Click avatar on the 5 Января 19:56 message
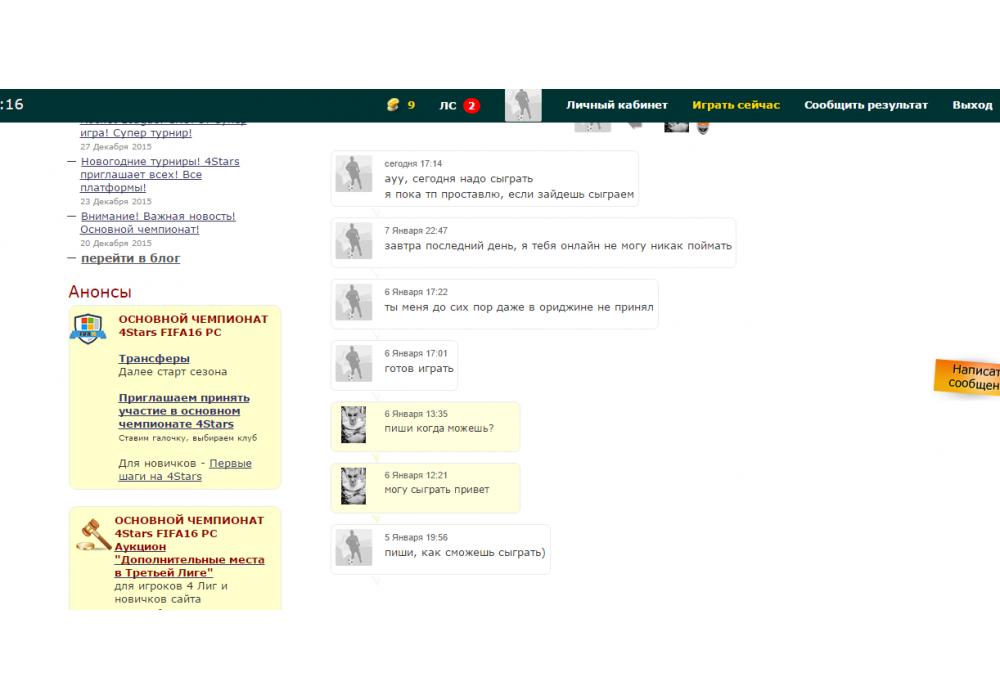This screenshot has height=700, width=1000. [353, 547]
